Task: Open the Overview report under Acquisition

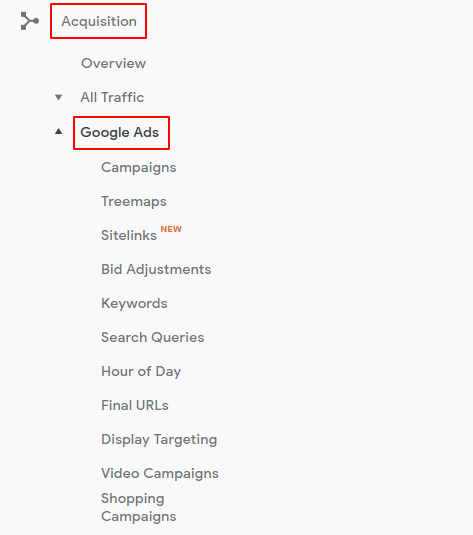Action: 113,63
